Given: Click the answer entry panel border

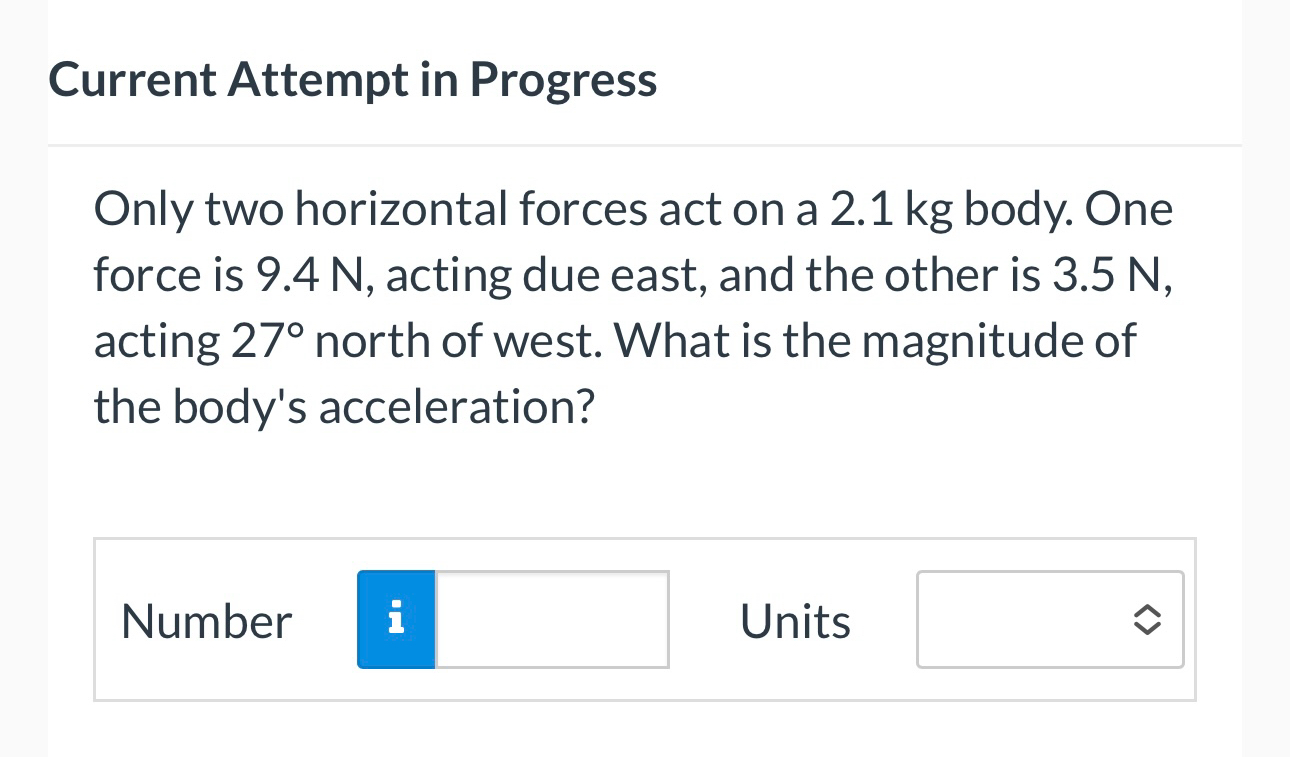Looking at the screenshot, I should click(645, 538).
